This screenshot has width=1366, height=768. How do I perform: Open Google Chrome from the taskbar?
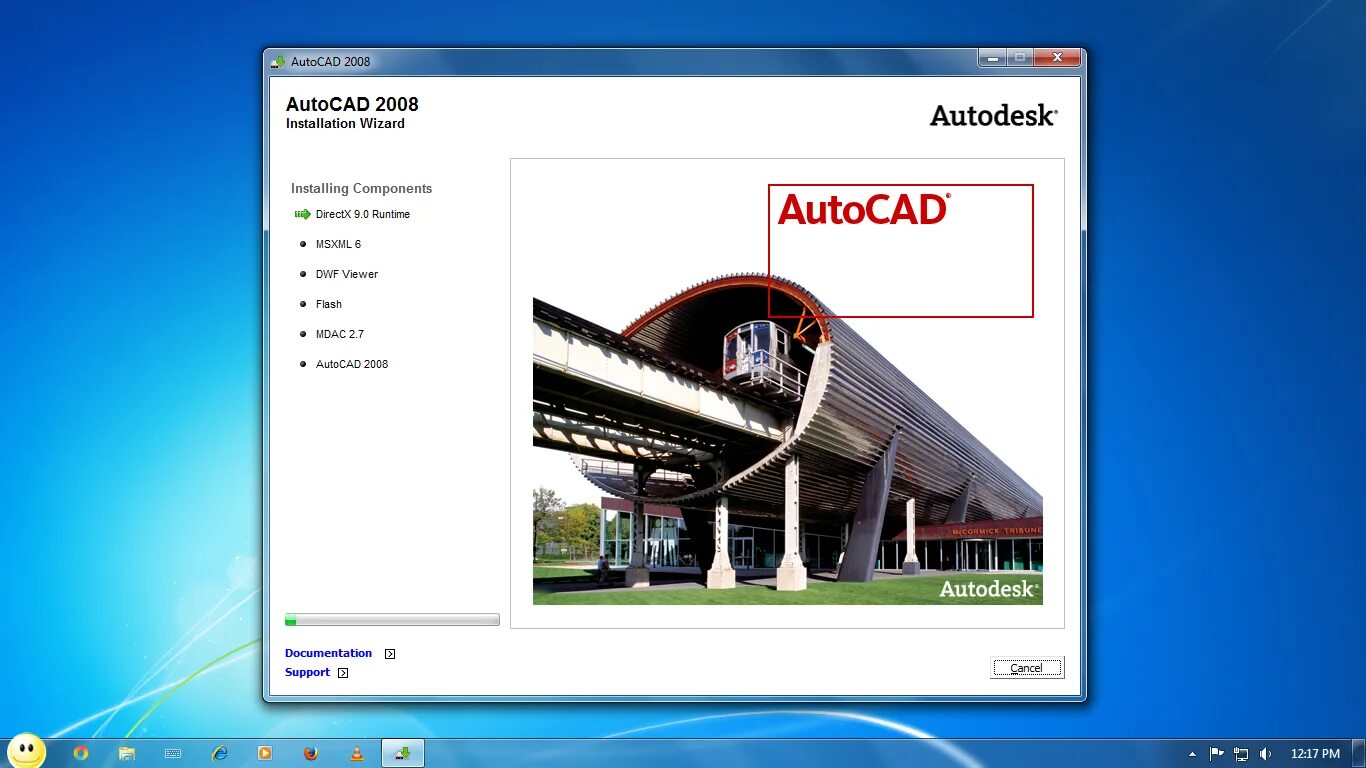point(81,753)
